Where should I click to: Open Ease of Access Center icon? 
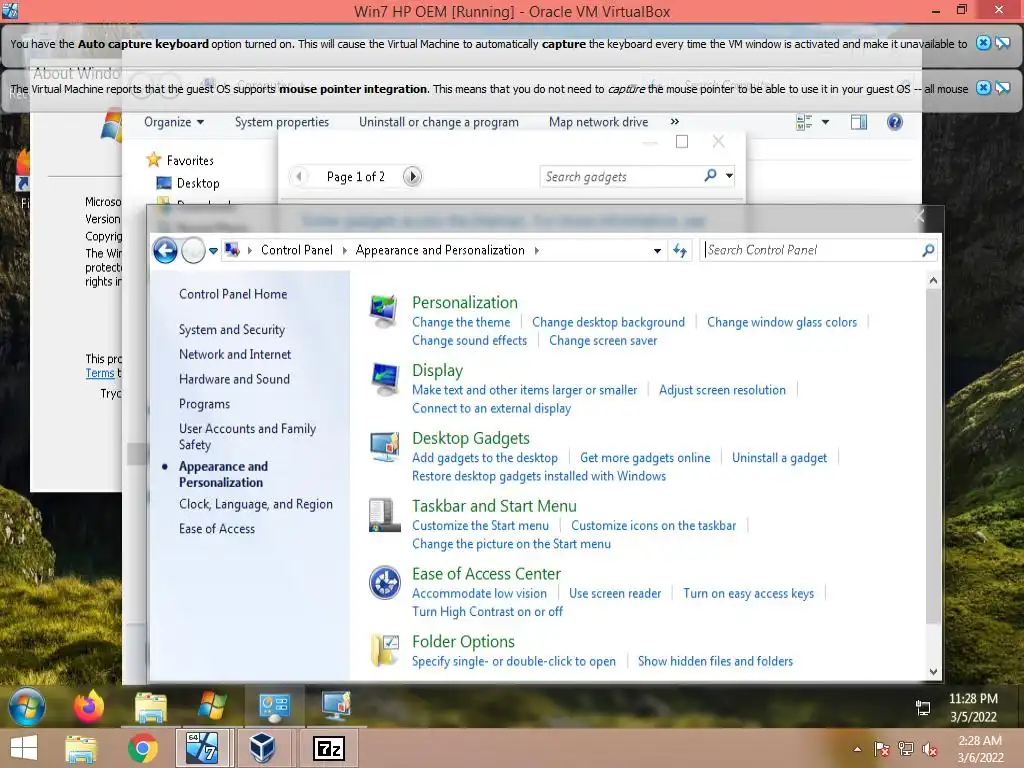[384, 583]
